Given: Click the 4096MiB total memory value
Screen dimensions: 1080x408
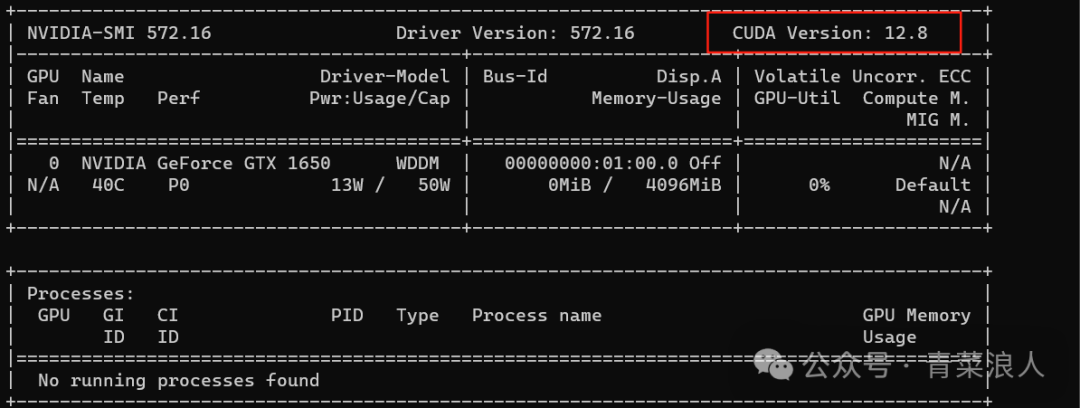Looking at the screenshot, I should [683, 185].
